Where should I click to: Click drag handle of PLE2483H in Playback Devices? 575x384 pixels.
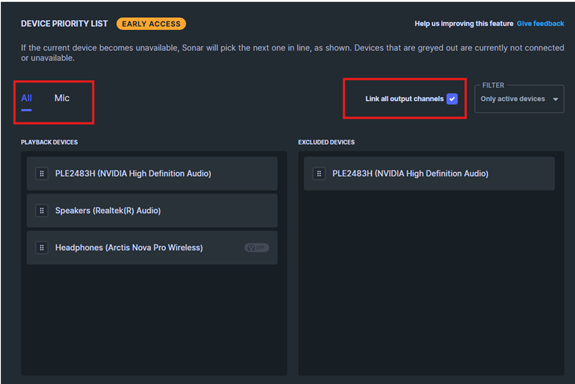(x=42, y=173)
